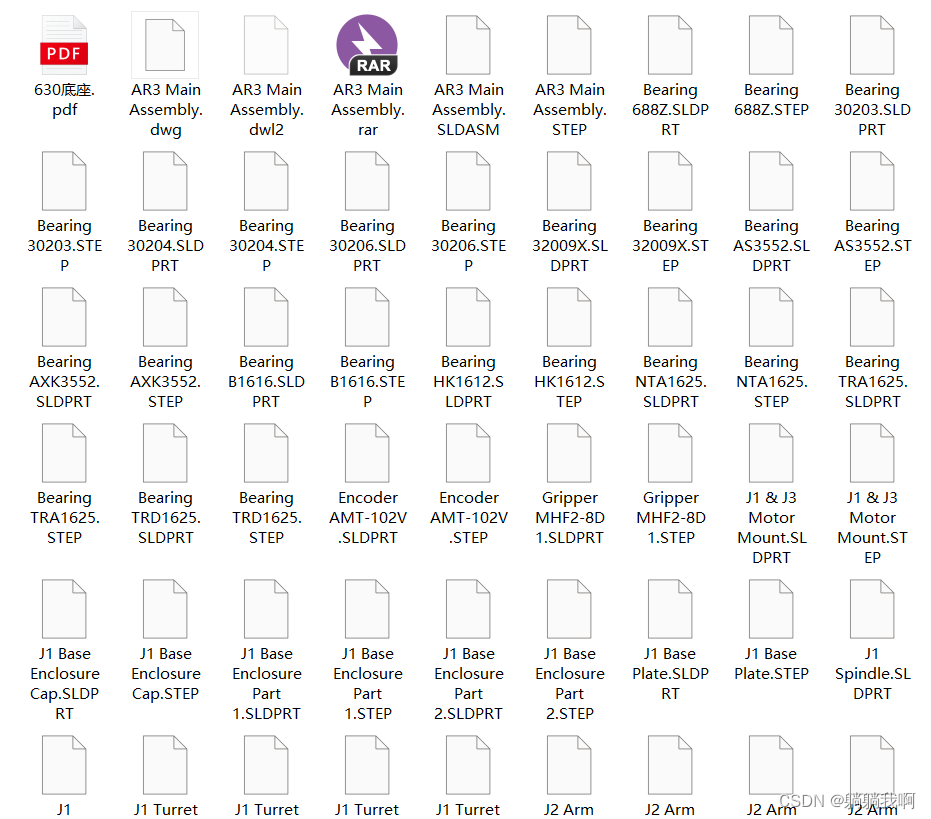Select the Bearing 30206.STEP file icon
The image size is (931, 819).
468,181
